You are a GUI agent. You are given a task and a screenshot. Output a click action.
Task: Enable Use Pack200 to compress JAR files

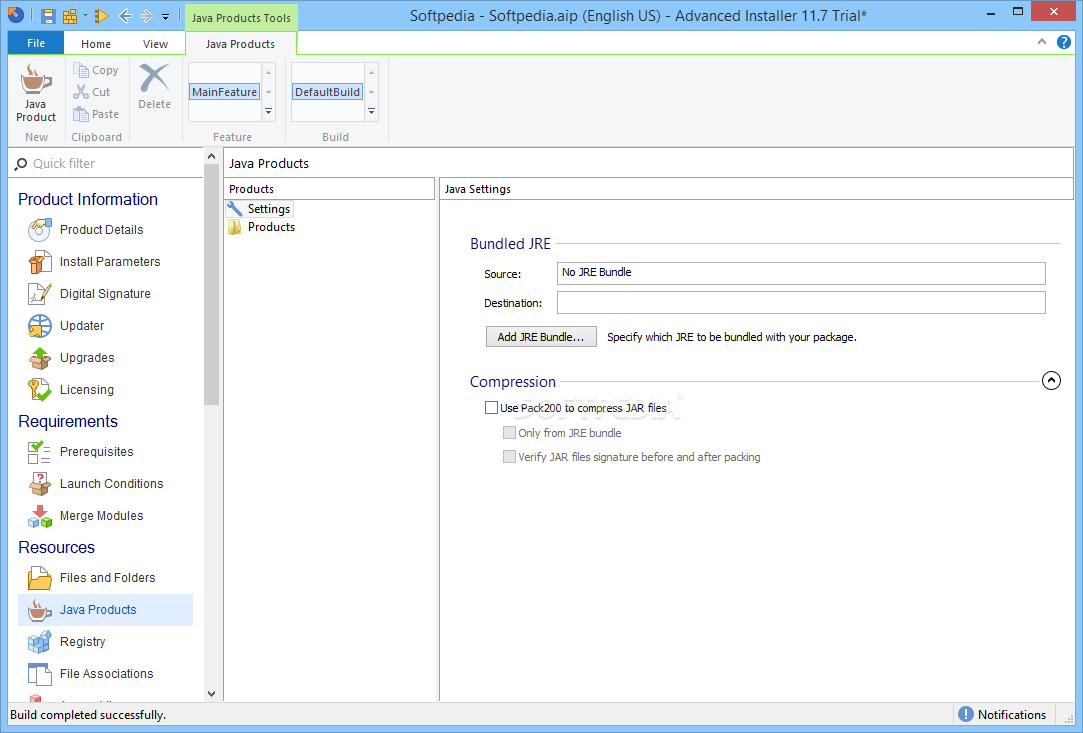[x=491, y=408]
